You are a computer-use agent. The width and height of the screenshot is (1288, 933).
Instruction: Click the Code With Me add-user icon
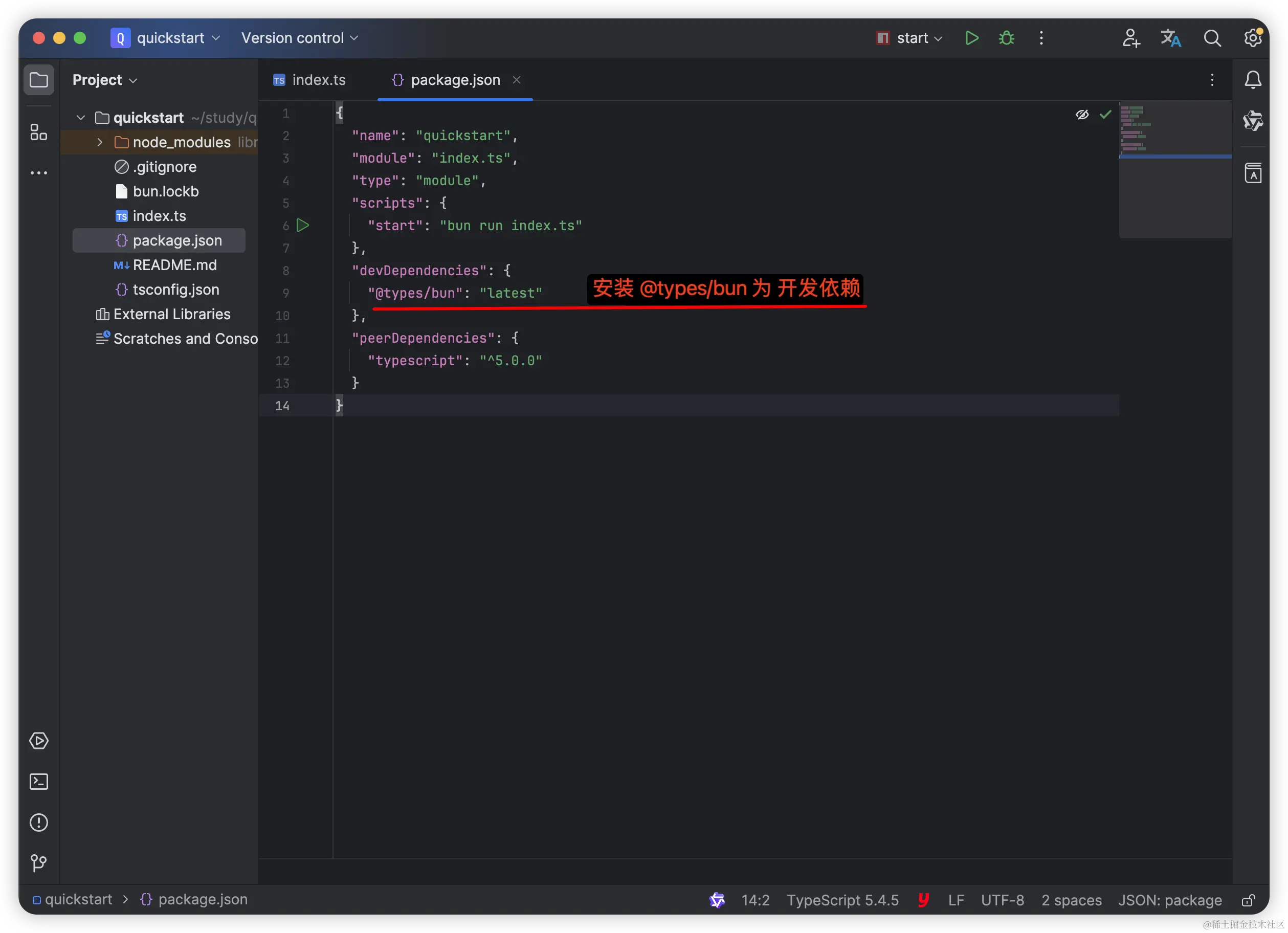(x=1130, y=38)
